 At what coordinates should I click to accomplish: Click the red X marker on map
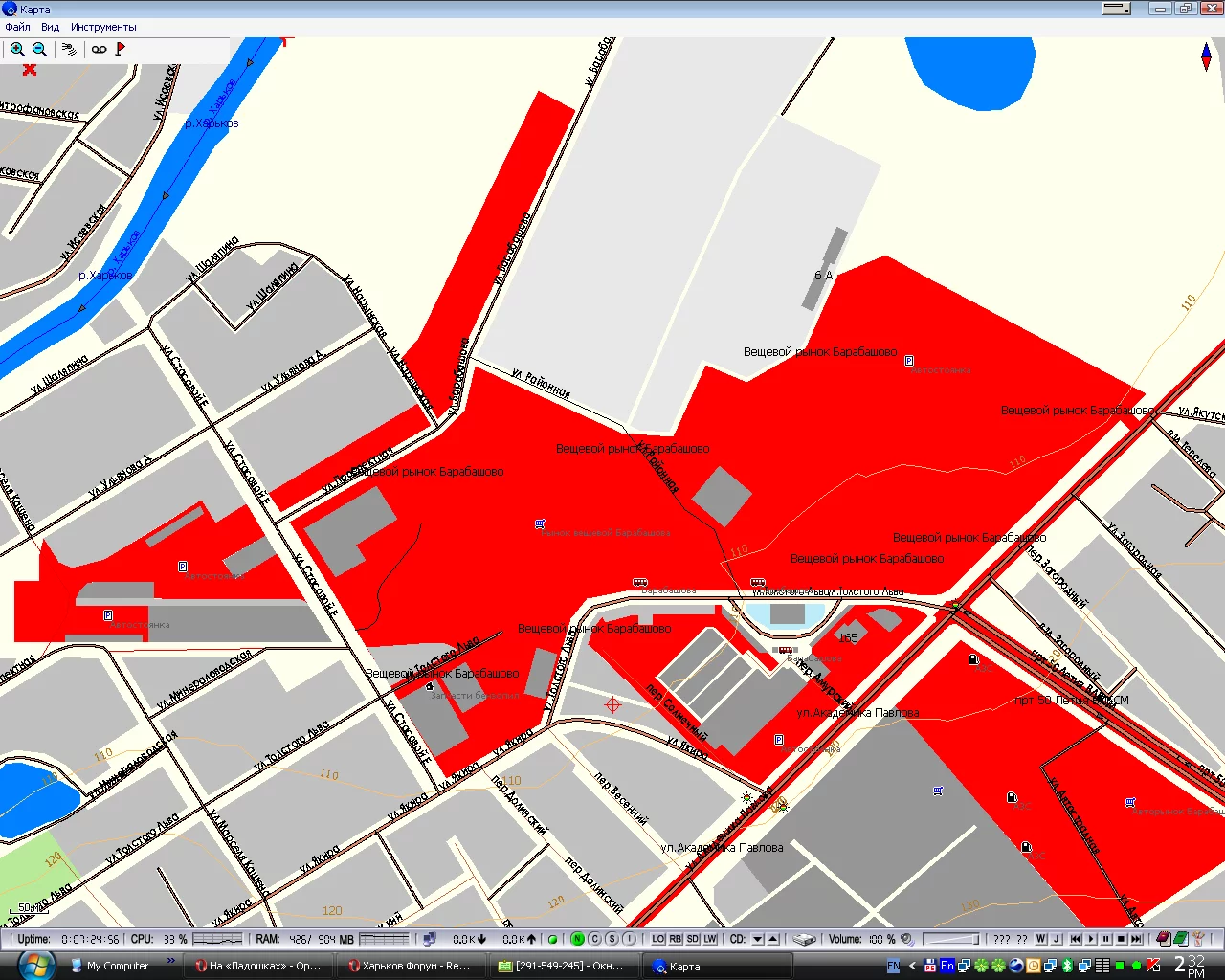pos(30,69)
